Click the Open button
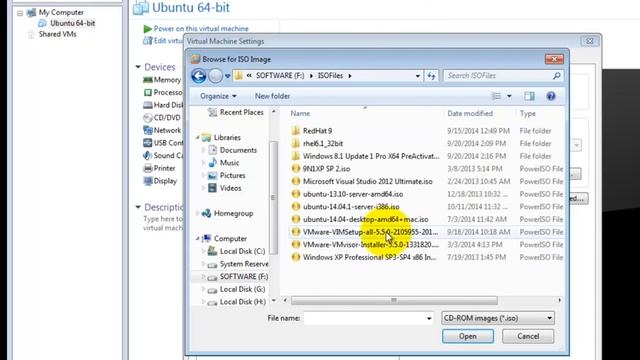640x360 pixels. pyautogui.click(x=468, y=336)
